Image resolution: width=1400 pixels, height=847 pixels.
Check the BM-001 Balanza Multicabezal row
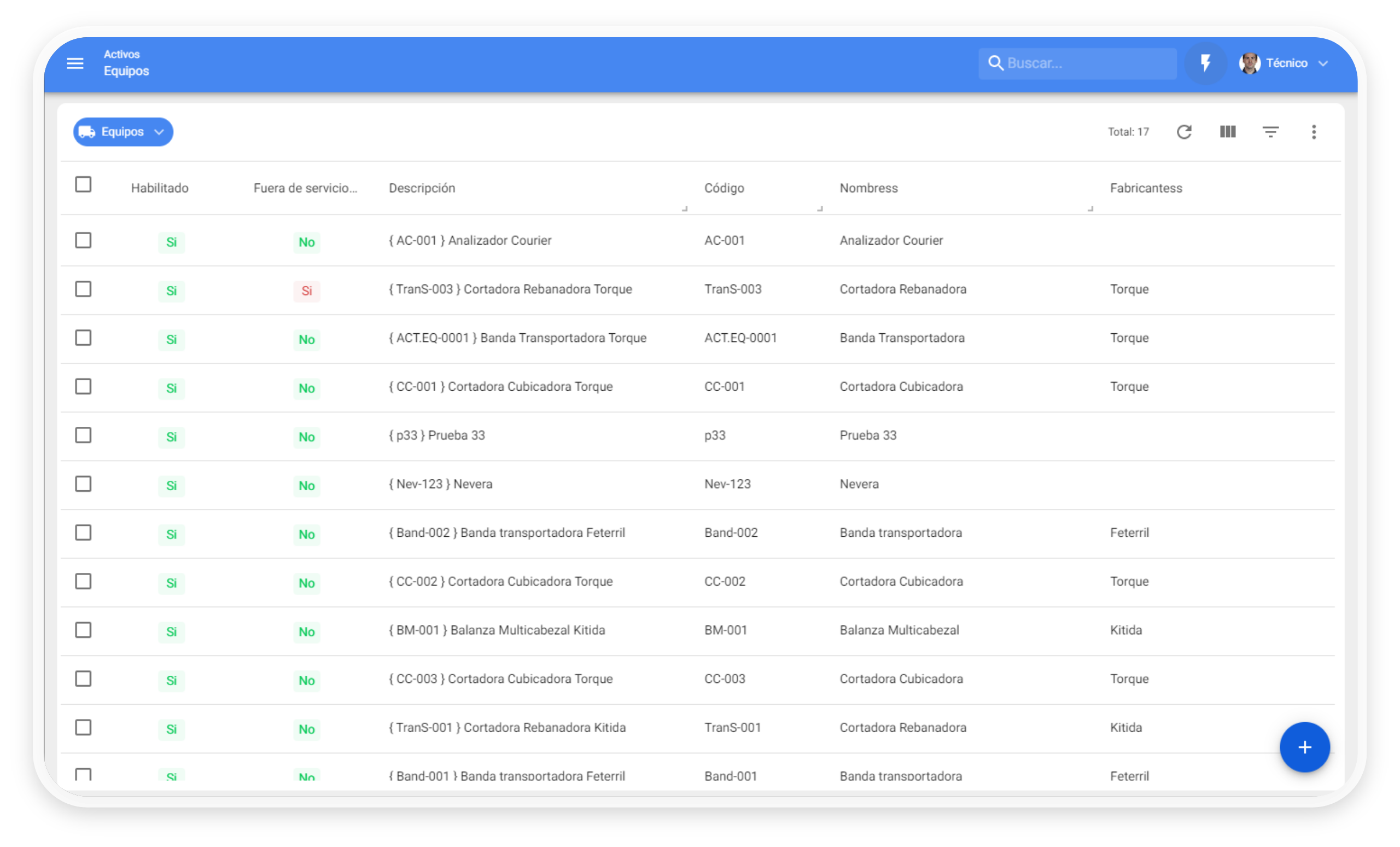[84, 630]
